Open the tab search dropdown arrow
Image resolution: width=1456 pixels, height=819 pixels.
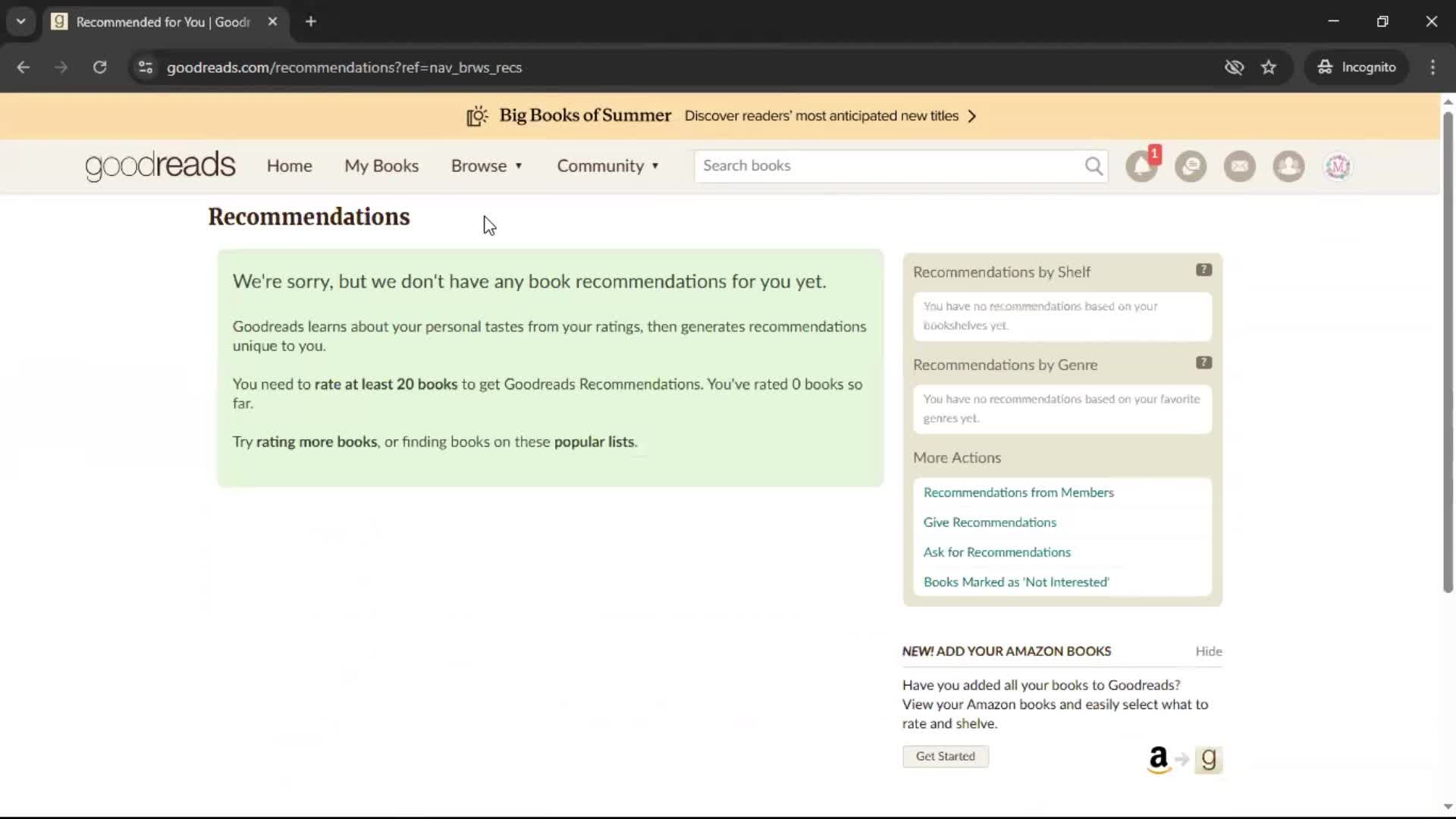pos(21,21)
